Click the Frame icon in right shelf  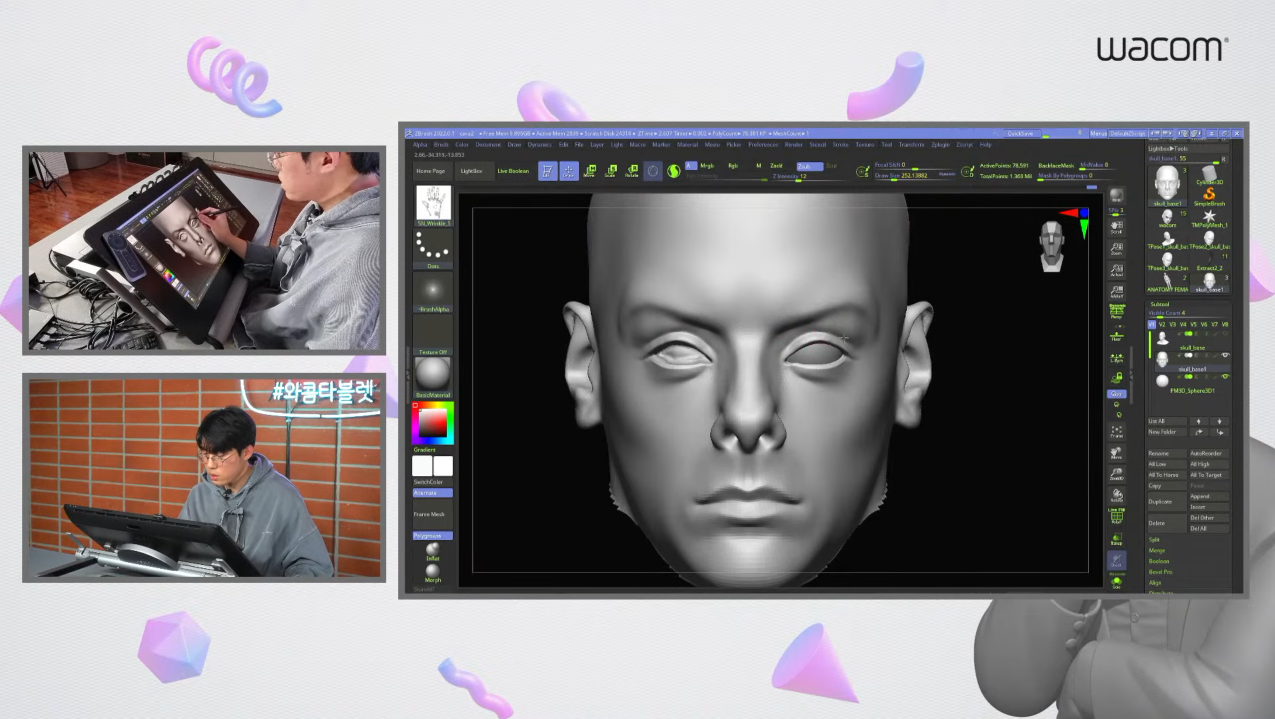click(x=1116, y=432)
